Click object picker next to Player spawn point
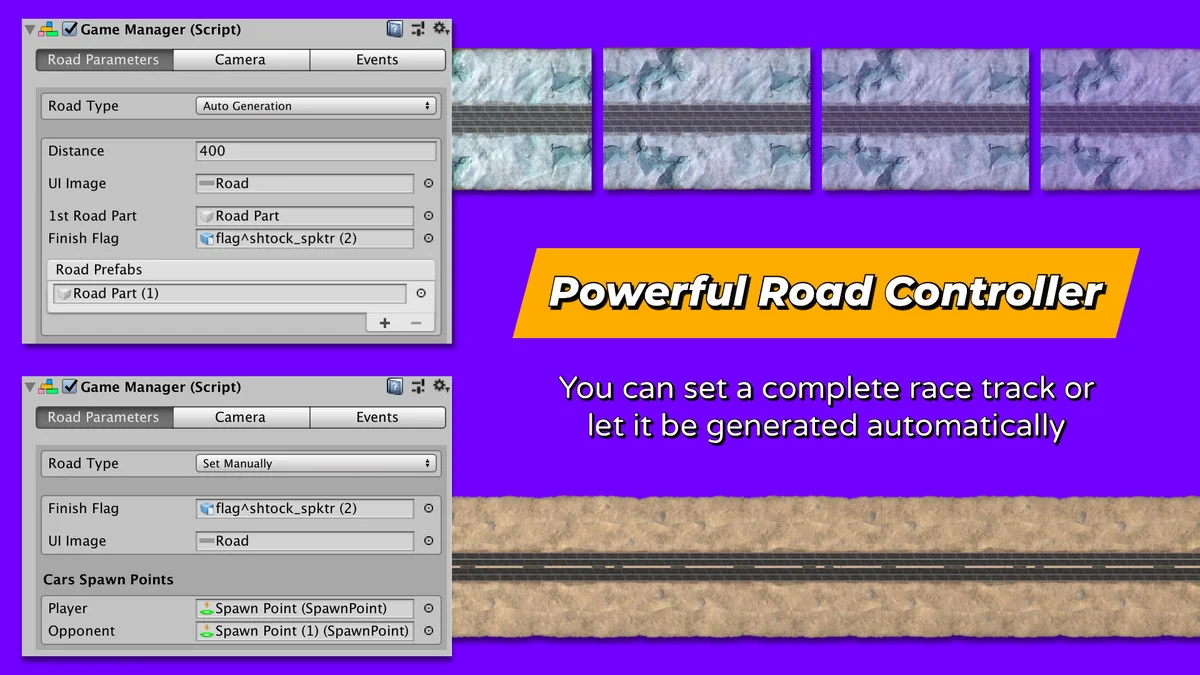This screenshot has height=675, width=1200. pos(428,608)
